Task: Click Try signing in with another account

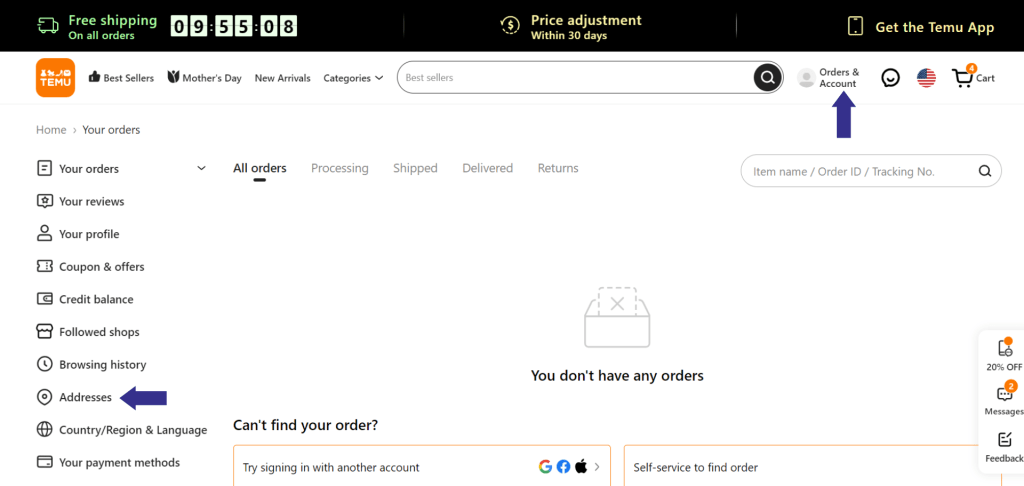Action: tap(331, 467)
